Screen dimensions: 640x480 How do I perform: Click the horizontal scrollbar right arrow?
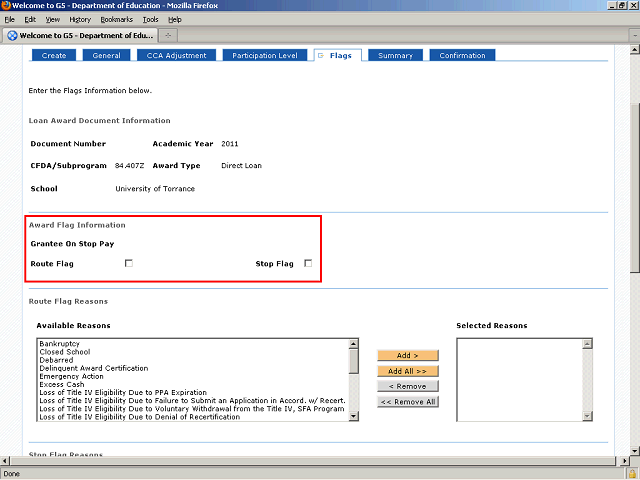click(x=624, y=461)
